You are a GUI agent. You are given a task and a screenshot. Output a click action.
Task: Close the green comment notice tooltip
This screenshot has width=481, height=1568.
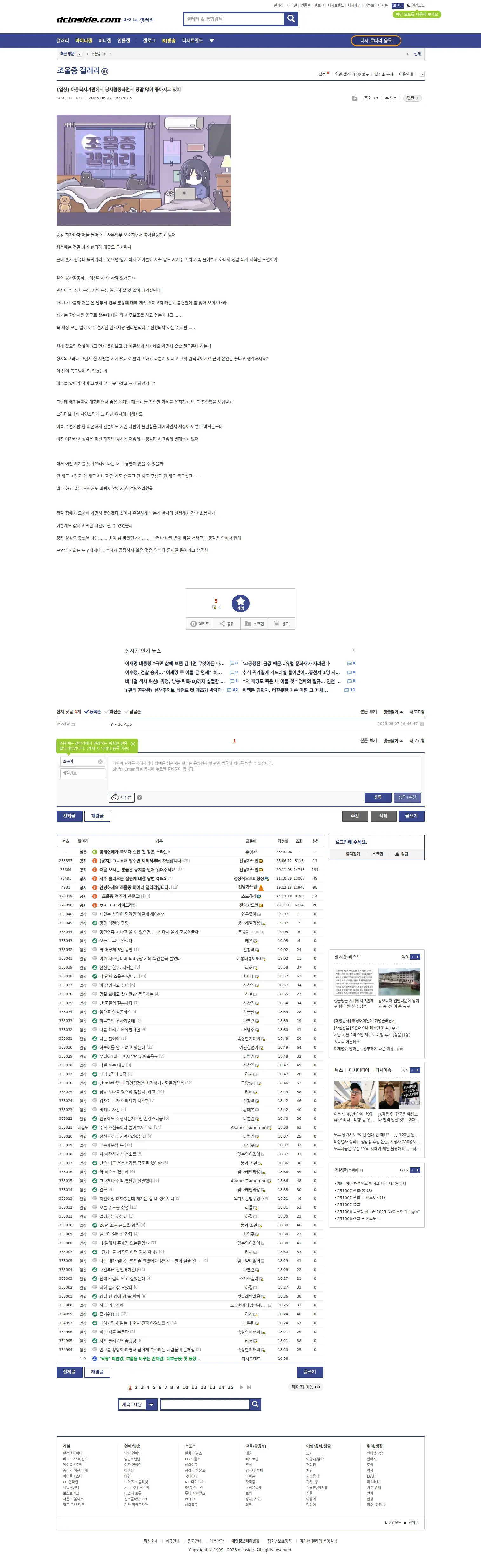pos(133,744)
